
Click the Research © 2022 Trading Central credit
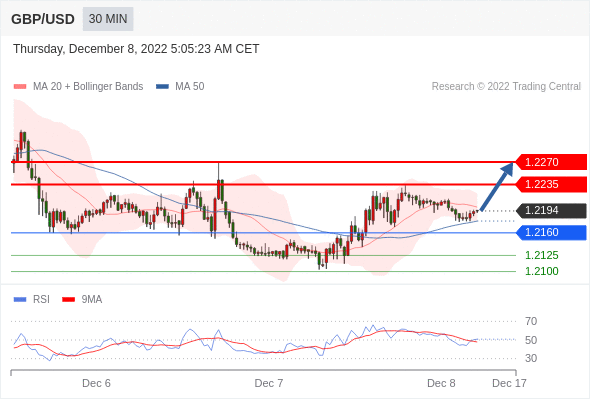(506, 87)
